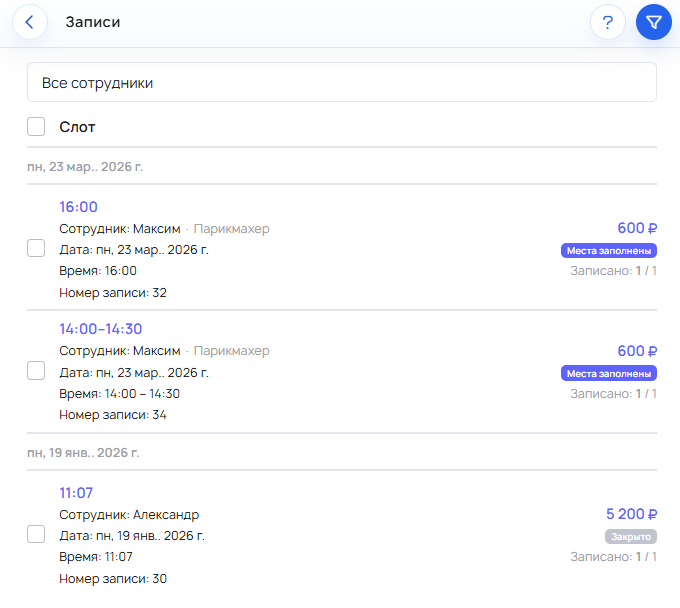Click Места заполнены badge for 16:00 slot

coord(608,250)
